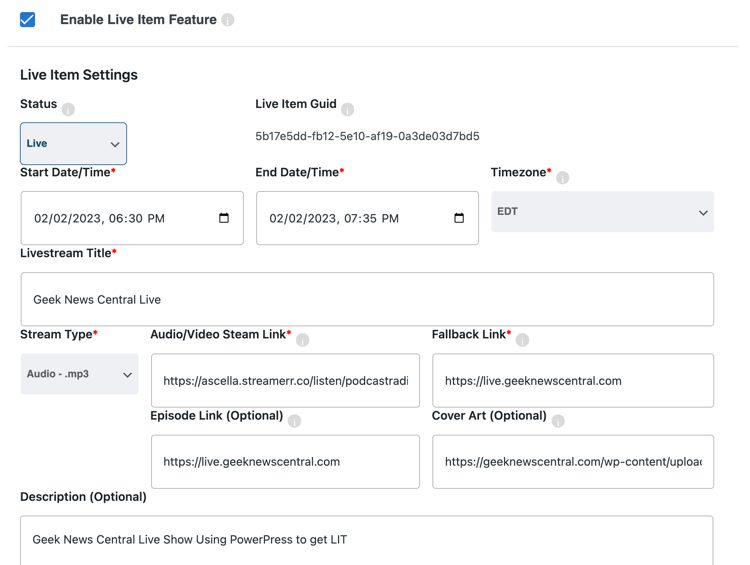Uncheck the Enable Live Item Feature checkbox
Viewport: 750px width, 565px height.
28,20
